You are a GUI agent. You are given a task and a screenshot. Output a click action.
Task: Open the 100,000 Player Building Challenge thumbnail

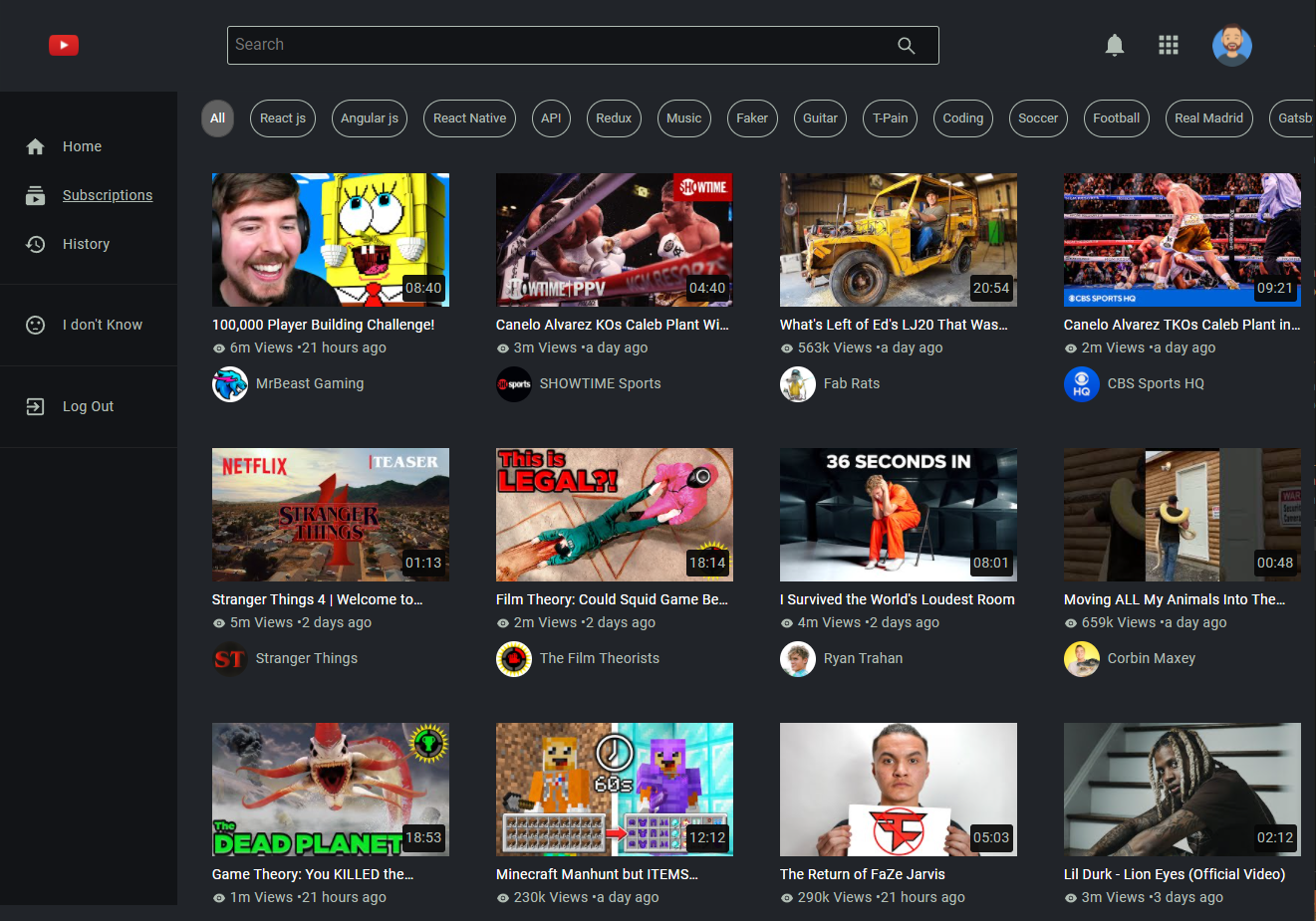[x=331, y=240]
